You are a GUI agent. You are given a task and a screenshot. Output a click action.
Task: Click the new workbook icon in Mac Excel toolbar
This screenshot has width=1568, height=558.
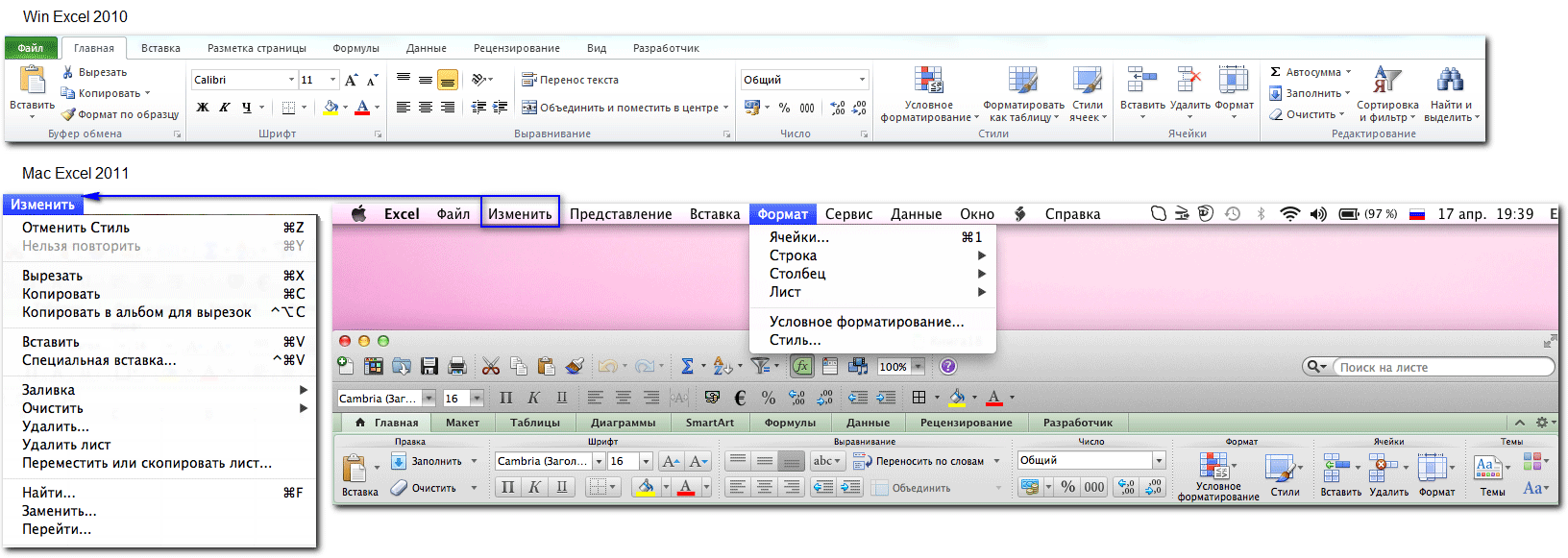coord(345,366)
